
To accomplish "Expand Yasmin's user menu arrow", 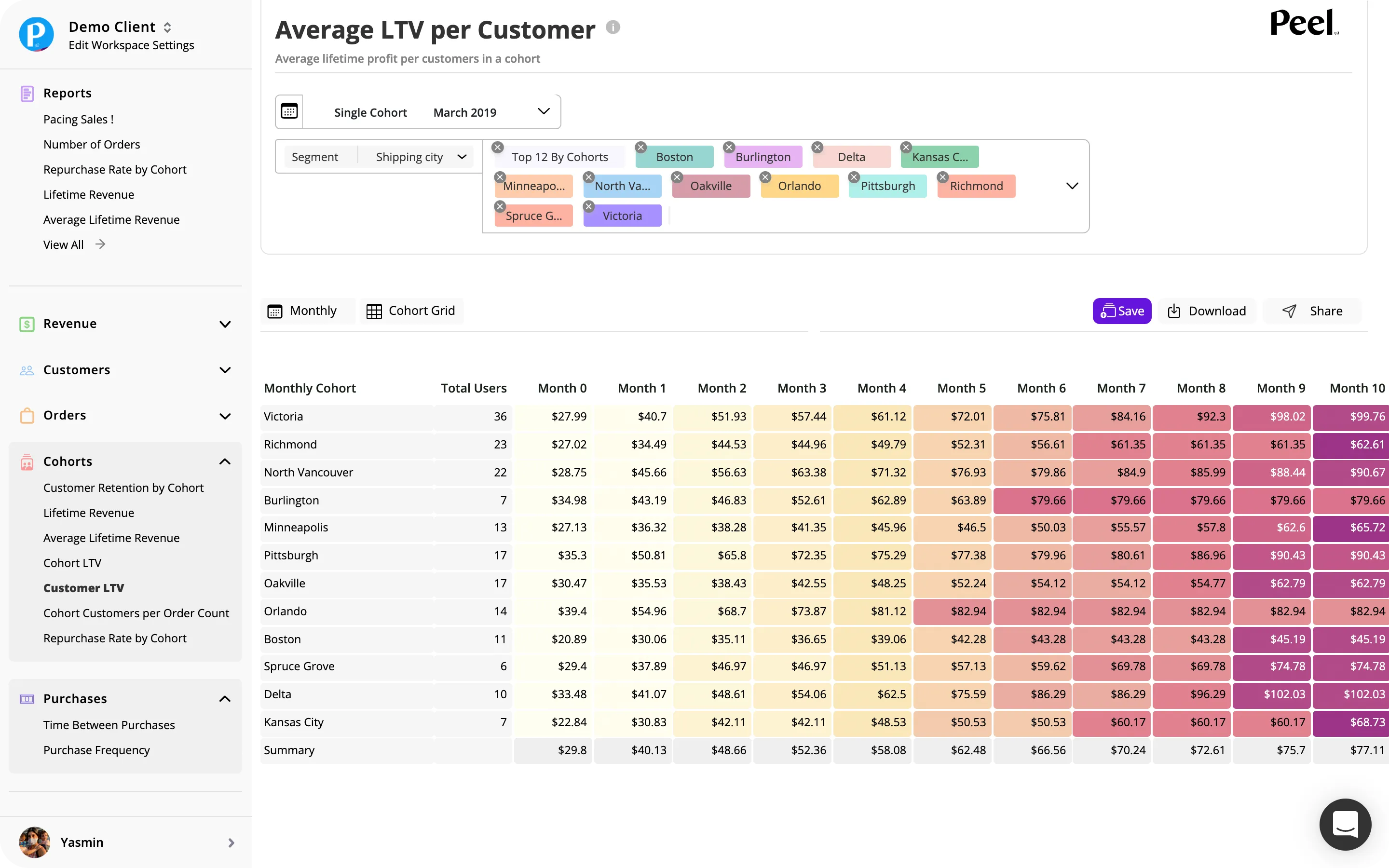I will tap(231, 843).
